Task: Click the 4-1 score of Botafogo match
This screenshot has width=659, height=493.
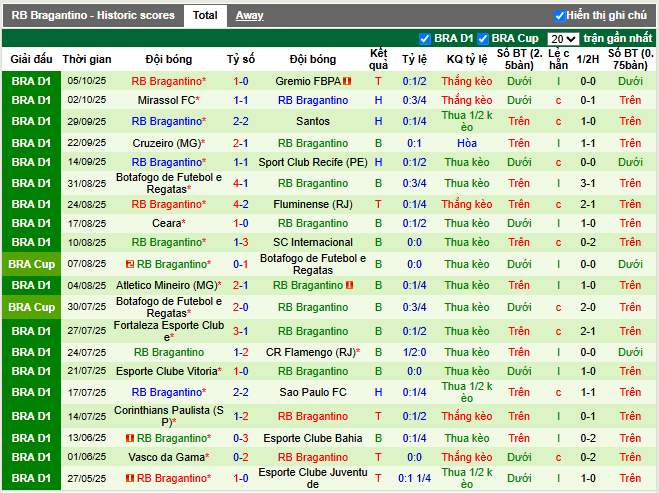Action: 240,183
